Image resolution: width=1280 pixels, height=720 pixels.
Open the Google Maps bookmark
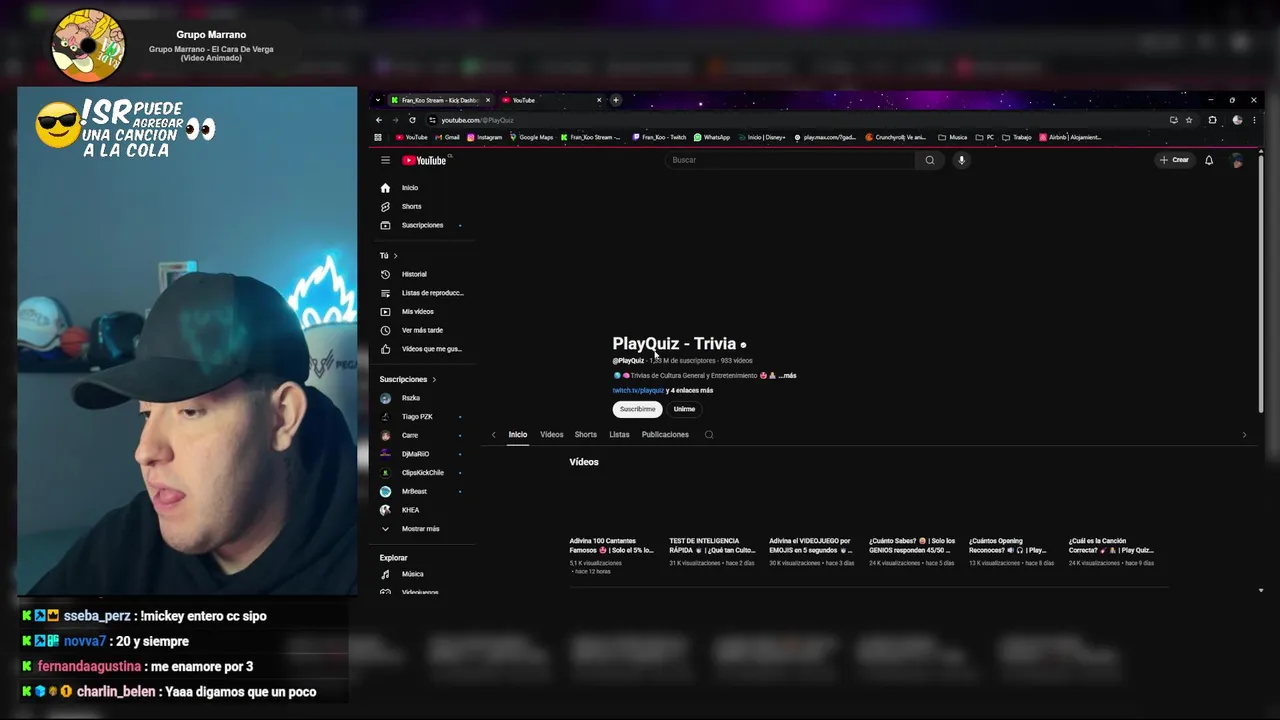(531, 137)
